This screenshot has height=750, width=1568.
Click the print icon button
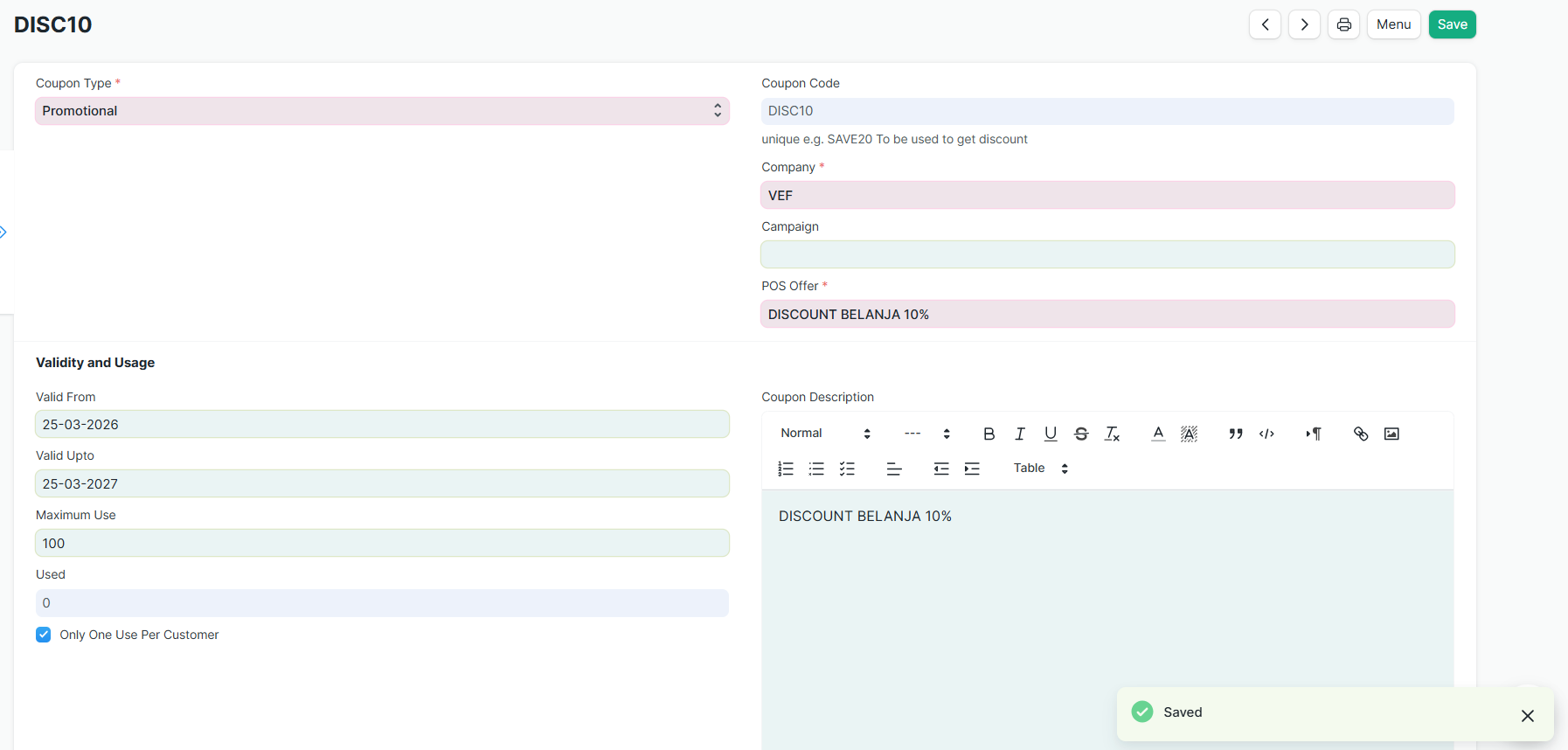coord(1343,24)
